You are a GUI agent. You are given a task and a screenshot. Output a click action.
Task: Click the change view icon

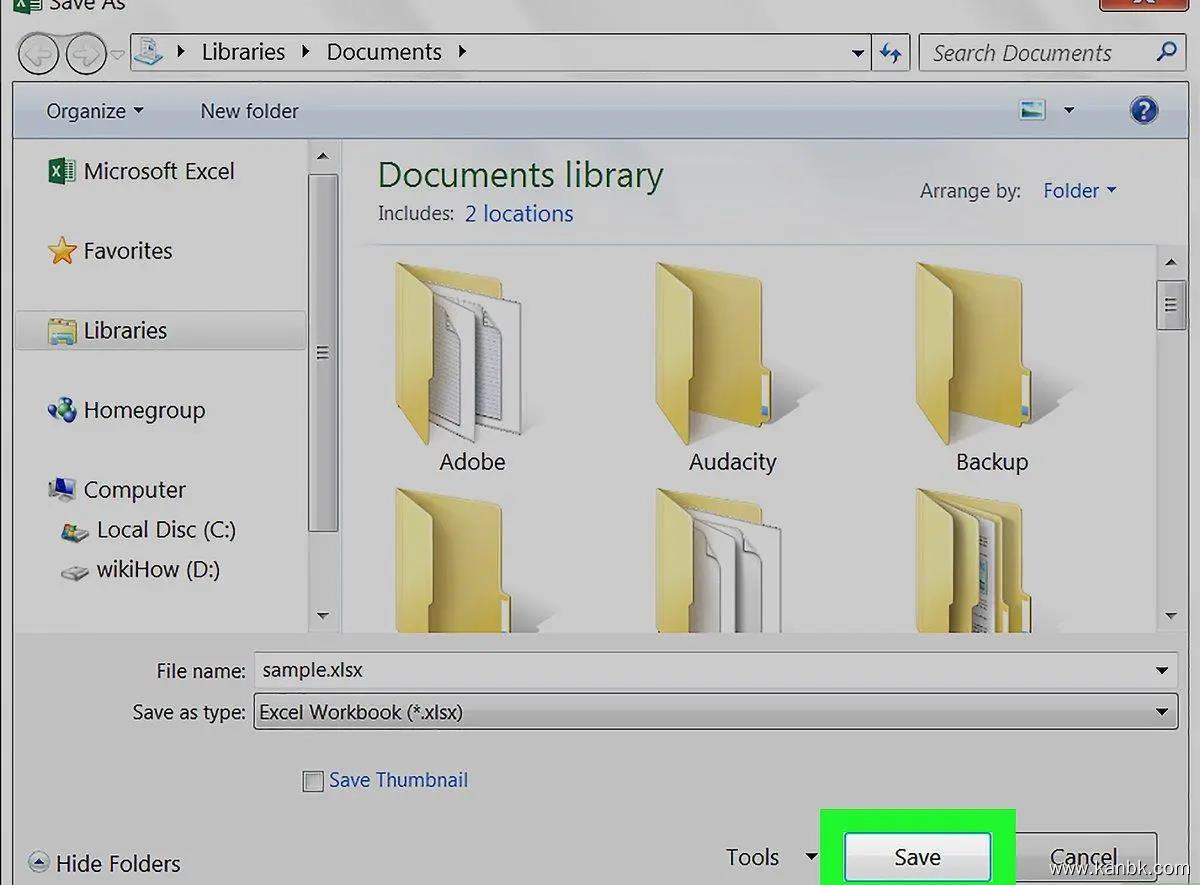[x=1032, y=110]
